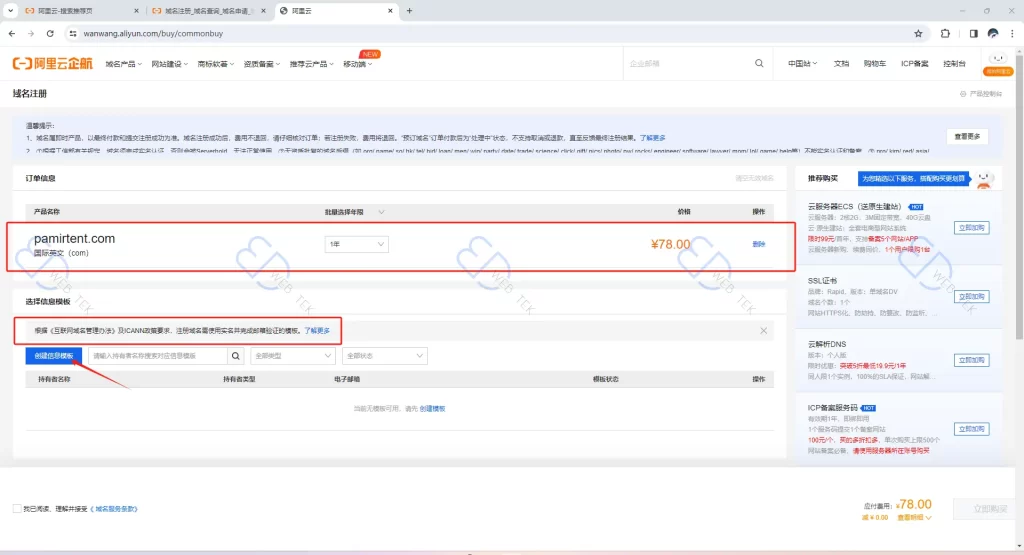Click 购物车 in the header
1024x555 pixels.
coord(874,63)
